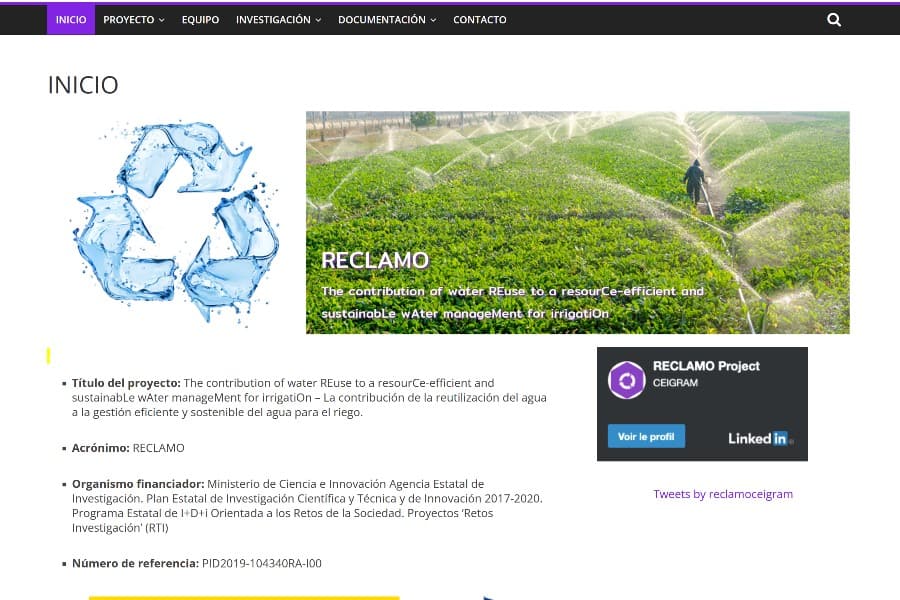Click the Voir le profil button
This screenshot has width=900, height=600.
[x=646, y=436]
